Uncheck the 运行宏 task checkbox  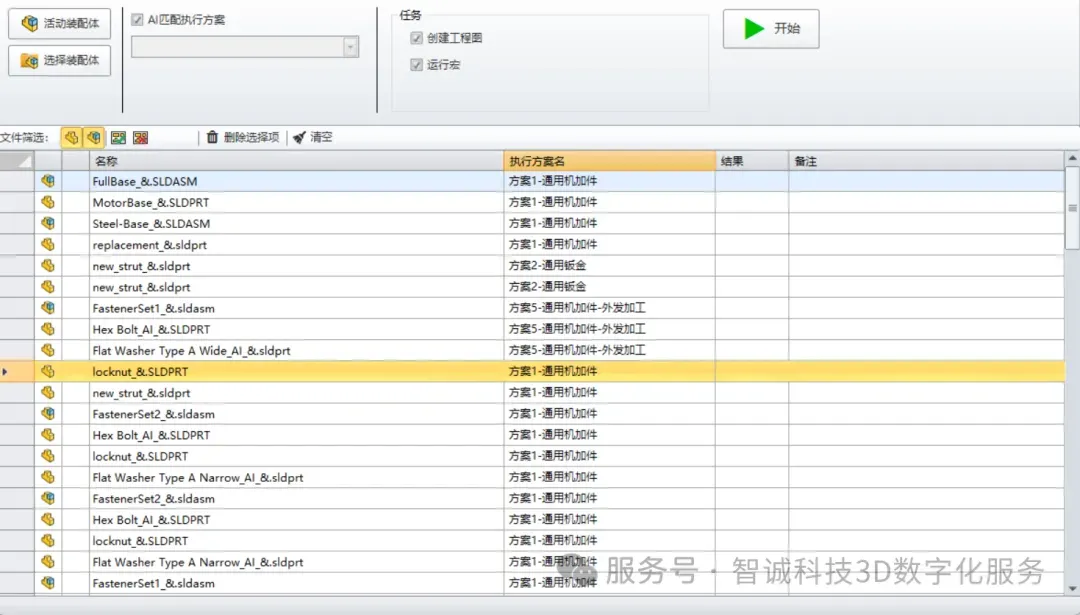[x=417, y=65]
